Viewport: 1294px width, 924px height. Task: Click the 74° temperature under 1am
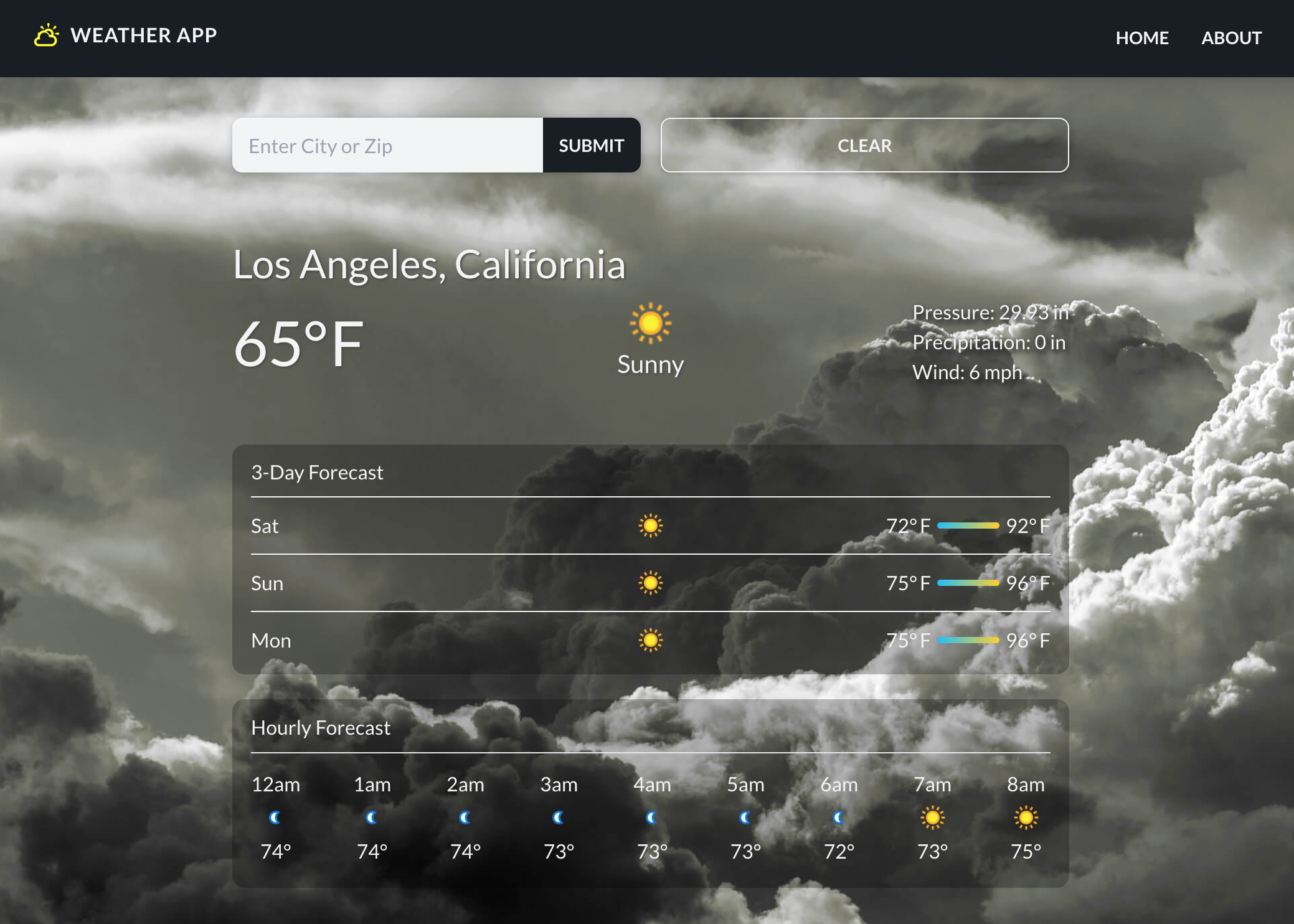tap(372, 851)
